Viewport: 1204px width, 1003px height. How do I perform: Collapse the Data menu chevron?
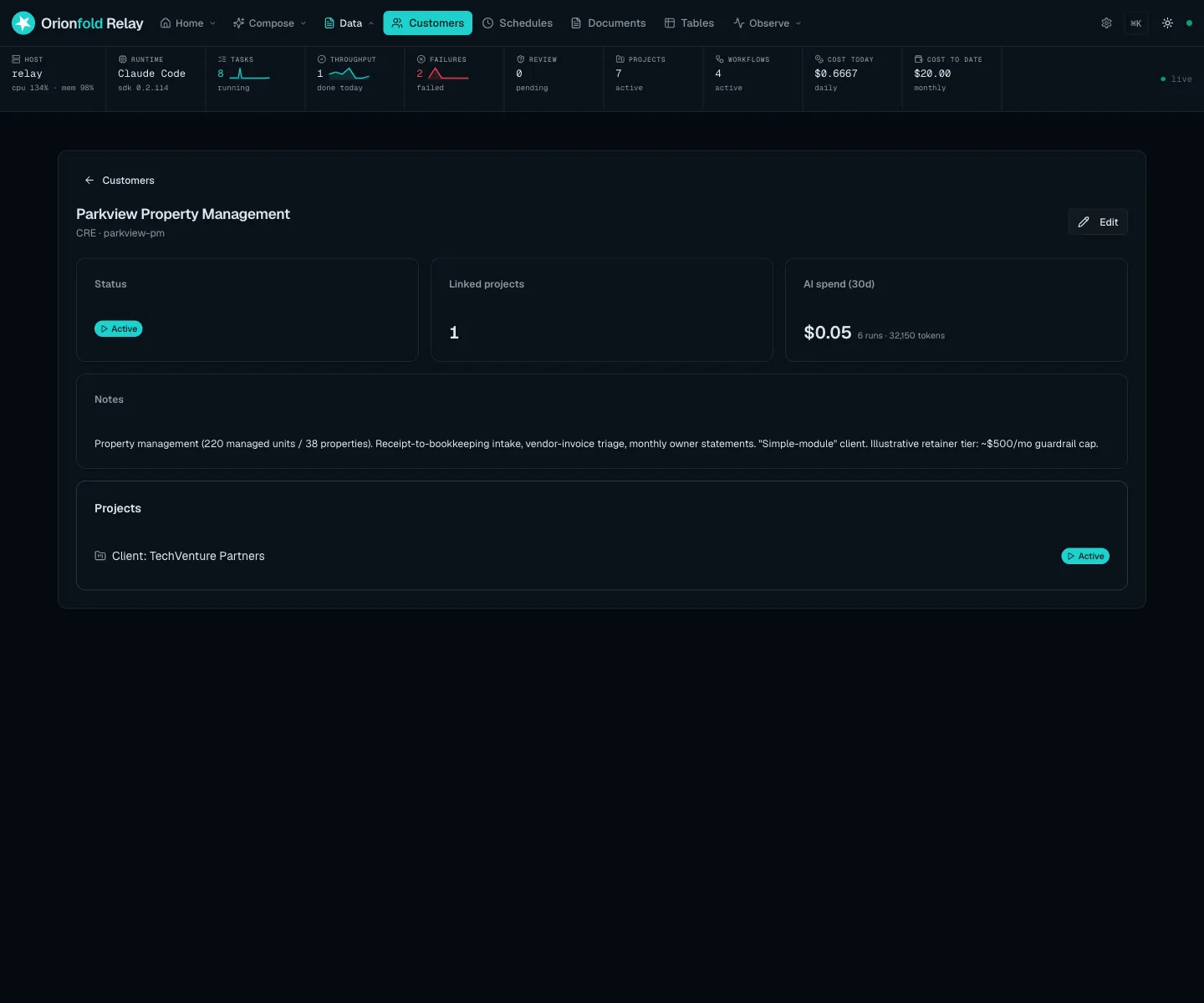(371, 23)
